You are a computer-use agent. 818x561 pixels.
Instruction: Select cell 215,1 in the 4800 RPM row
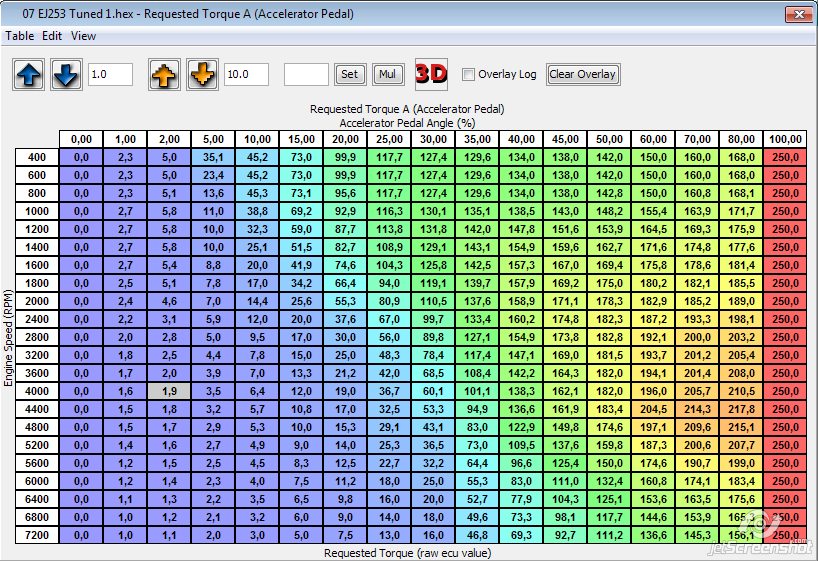(741, 427)
